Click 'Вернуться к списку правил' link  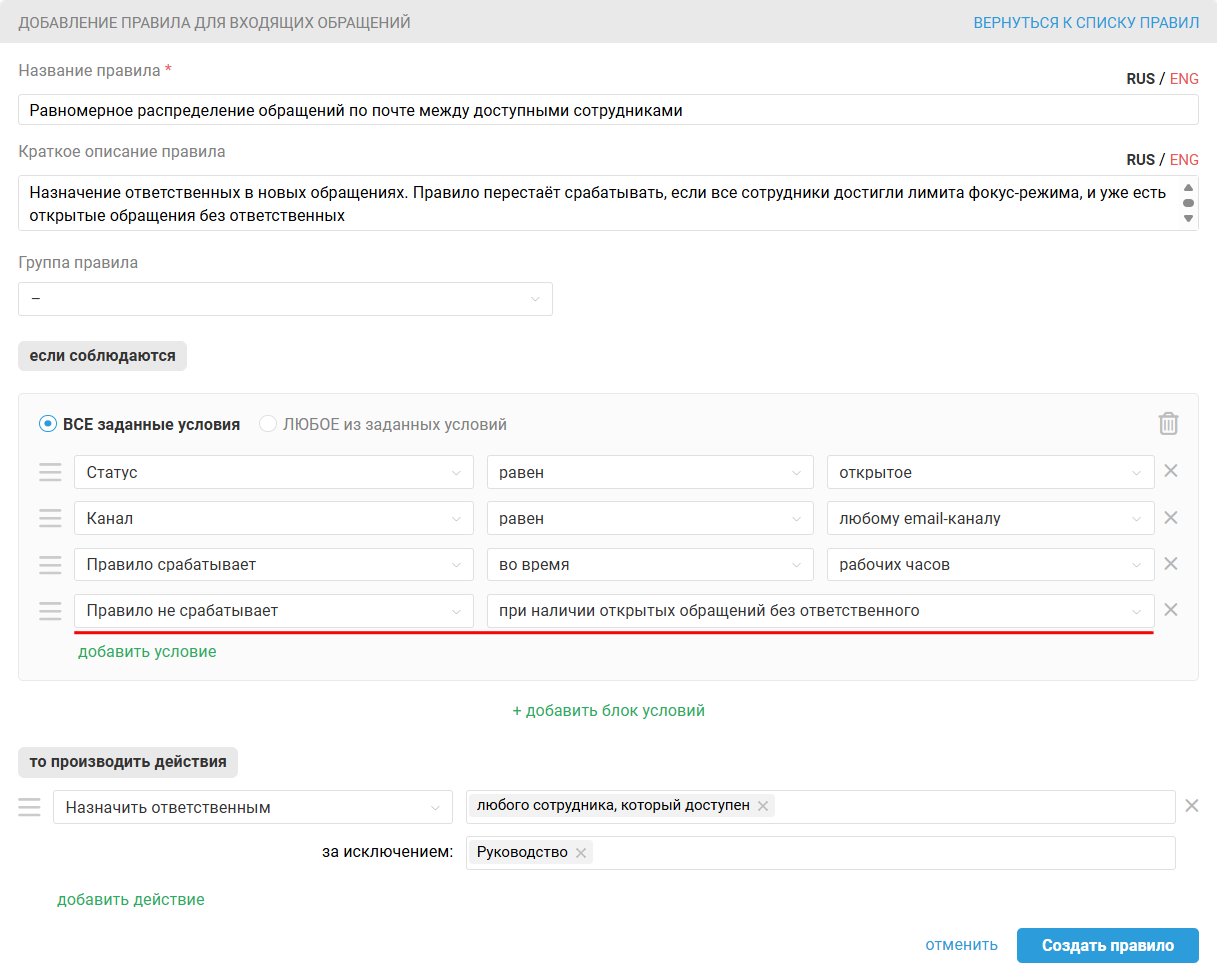[x=1086, y=22]
